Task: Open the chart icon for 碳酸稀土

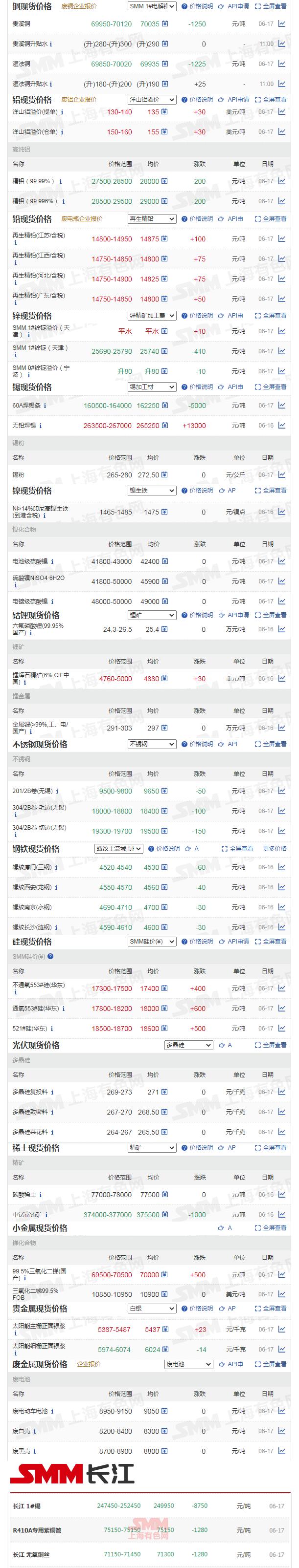Action: coord(281,1194)
